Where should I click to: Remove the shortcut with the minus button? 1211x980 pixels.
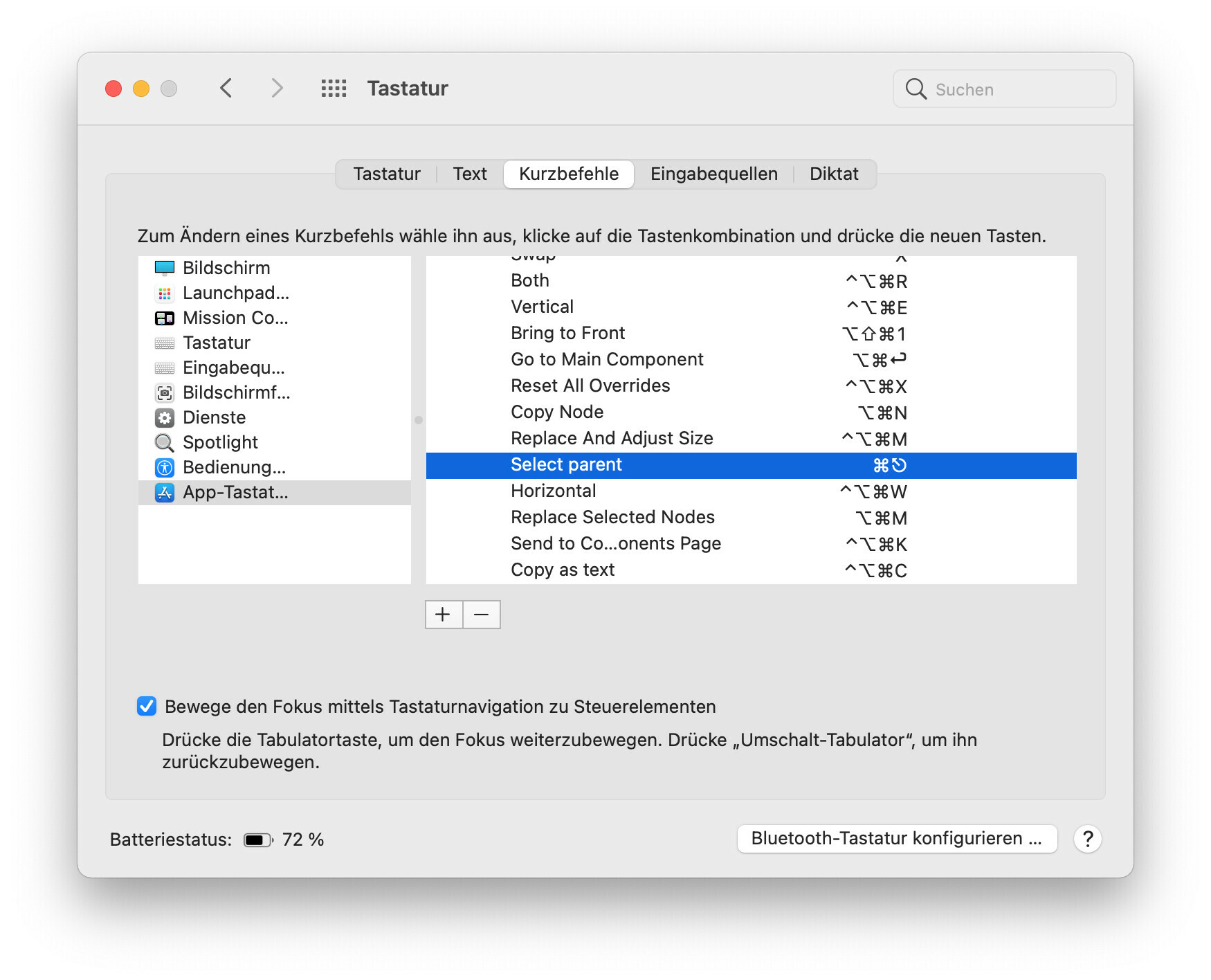(x=482, y=615)
